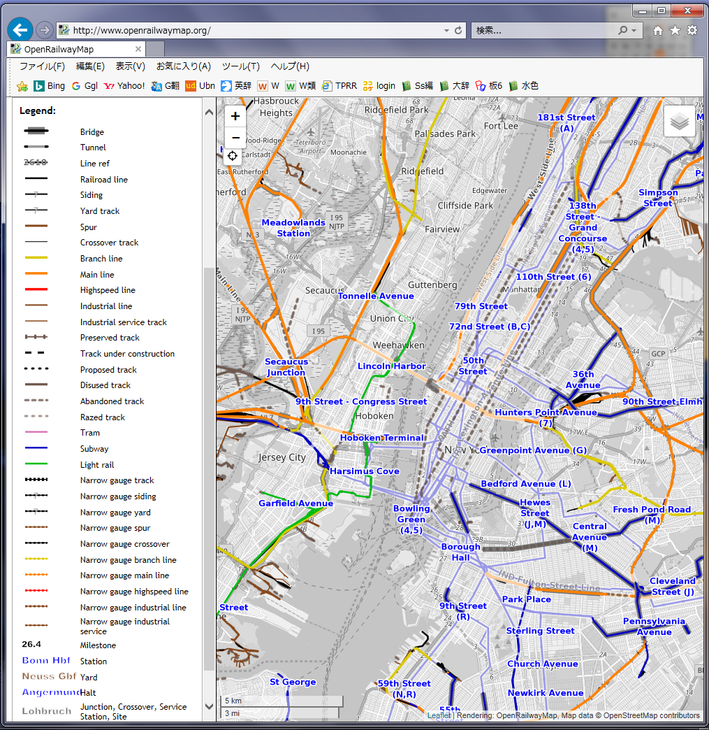The image size is (709, 730).
Task: Click the map zoom in plus button
Action: (236, 116)
